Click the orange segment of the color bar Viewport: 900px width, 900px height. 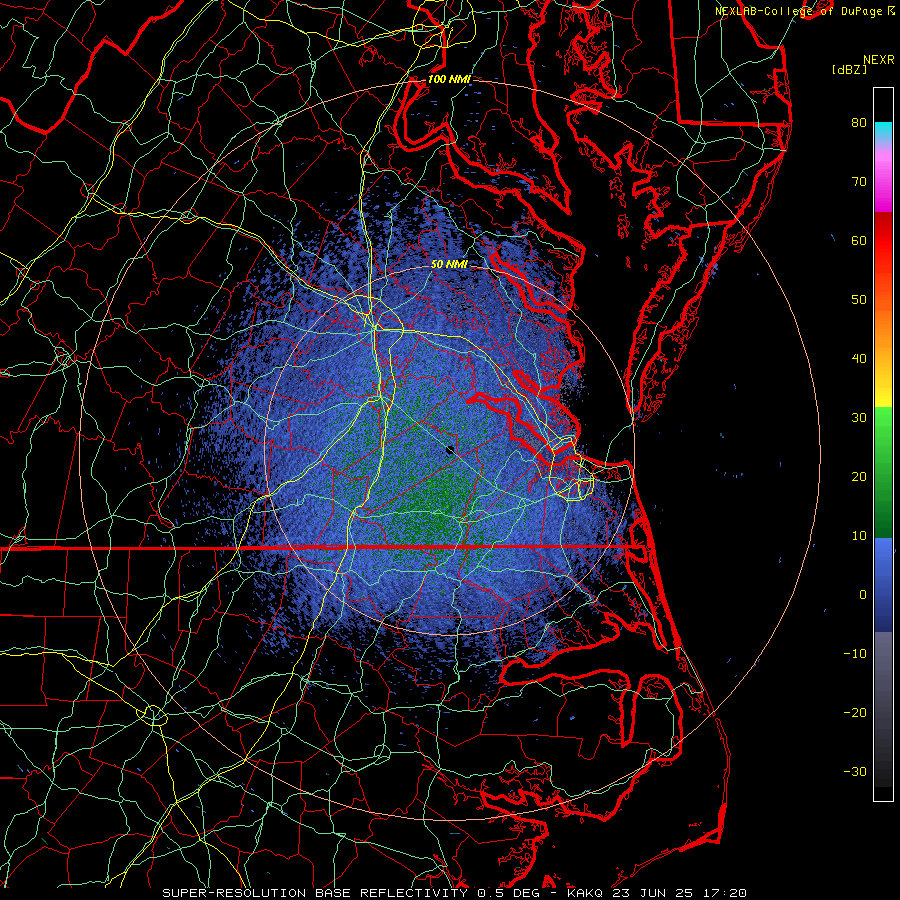(x=883, y=330)
